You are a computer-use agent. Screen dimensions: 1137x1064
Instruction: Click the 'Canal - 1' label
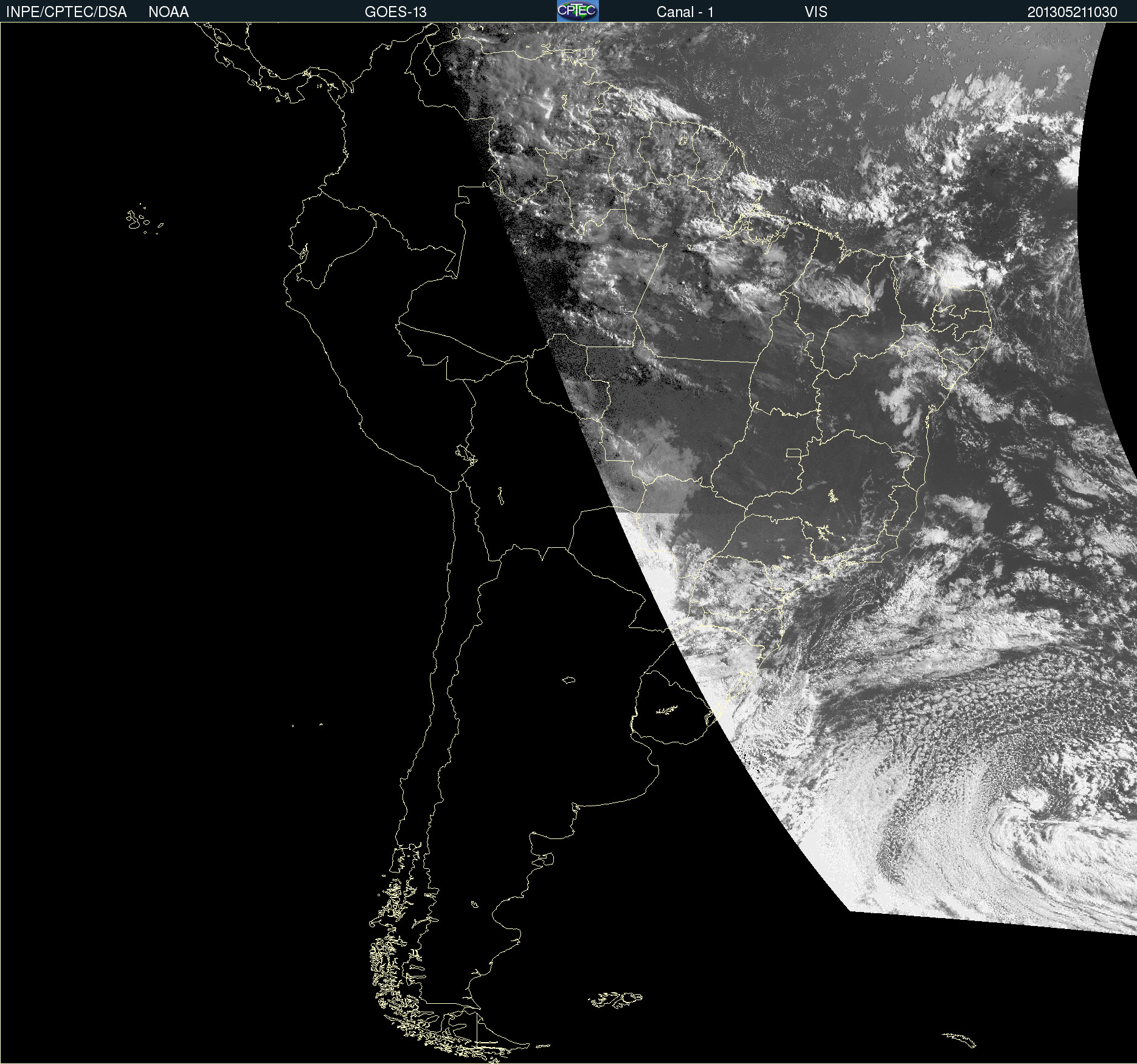pyautogui.click(x=685, y=12)
